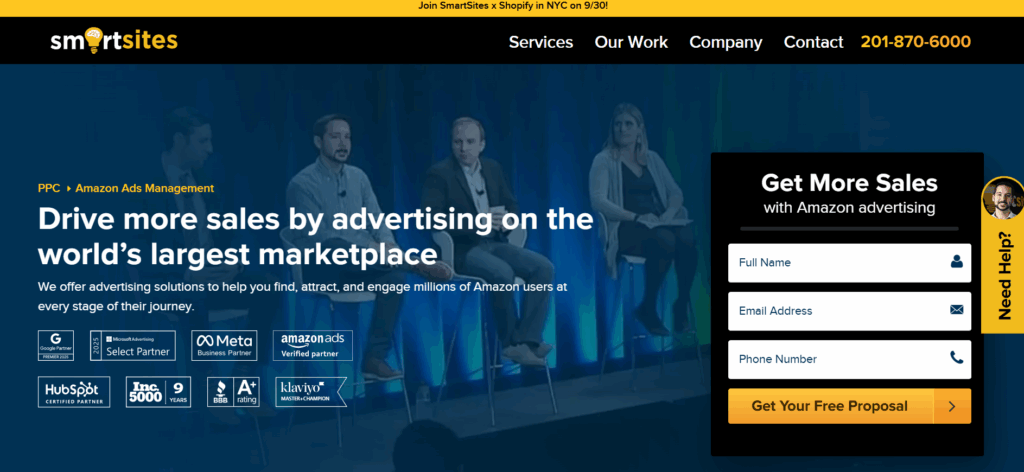This screenshot has height=472, width=1024.
Task: Call the 201-870-6000 phone link
Action: (x=915, y=42)
